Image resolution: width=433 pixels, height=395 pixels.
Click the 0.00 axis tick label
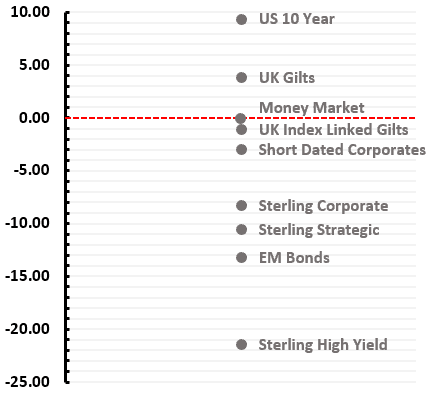coord(34,118)
